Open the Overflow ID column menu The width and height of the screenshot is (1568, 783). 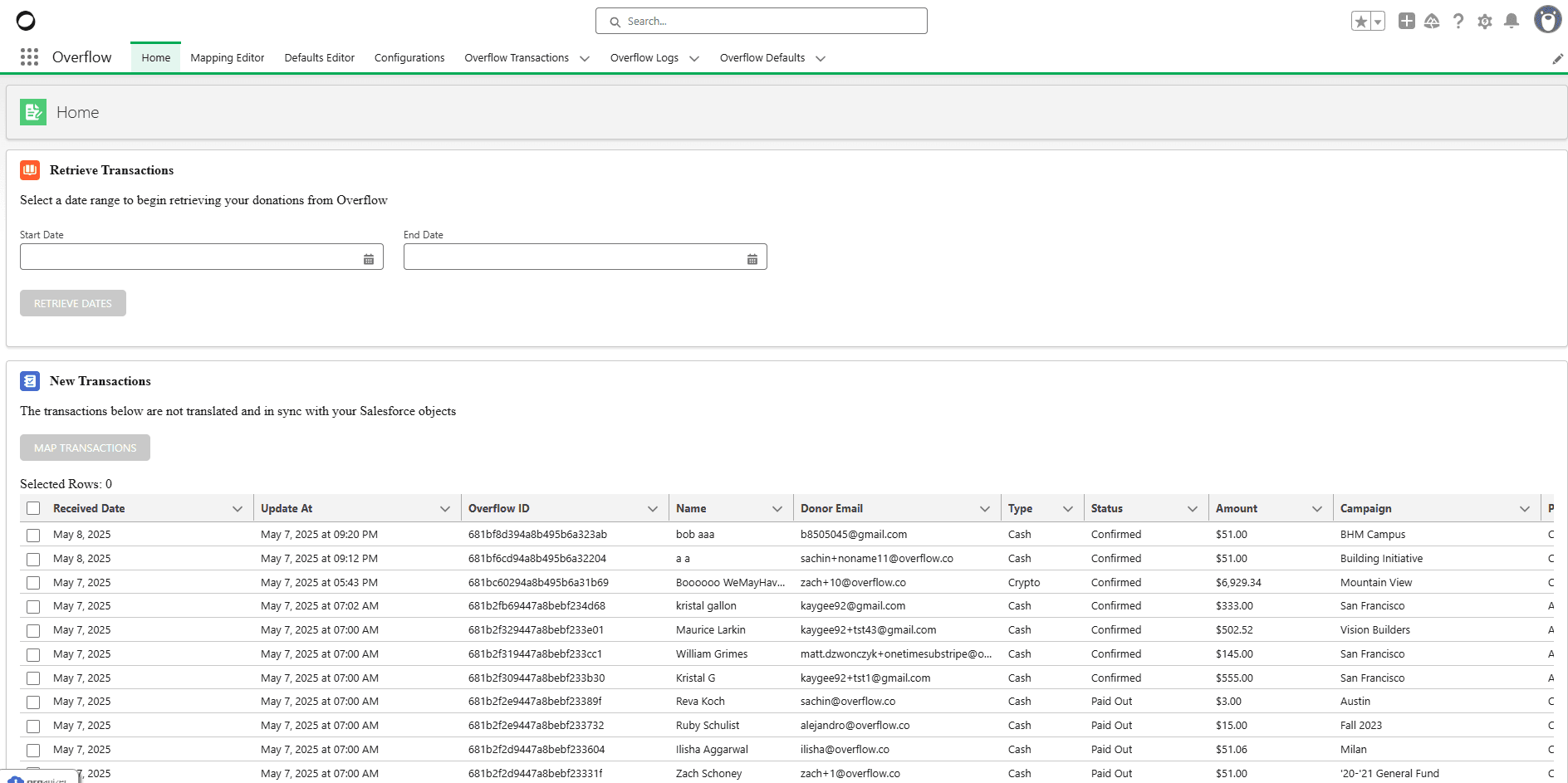pyautogui.click(x=653, y=509)
